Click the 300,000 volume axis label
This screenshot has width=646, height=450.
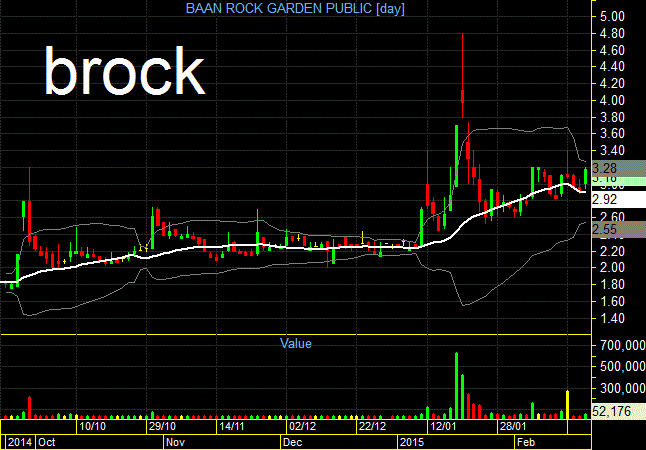click(624, 388)
